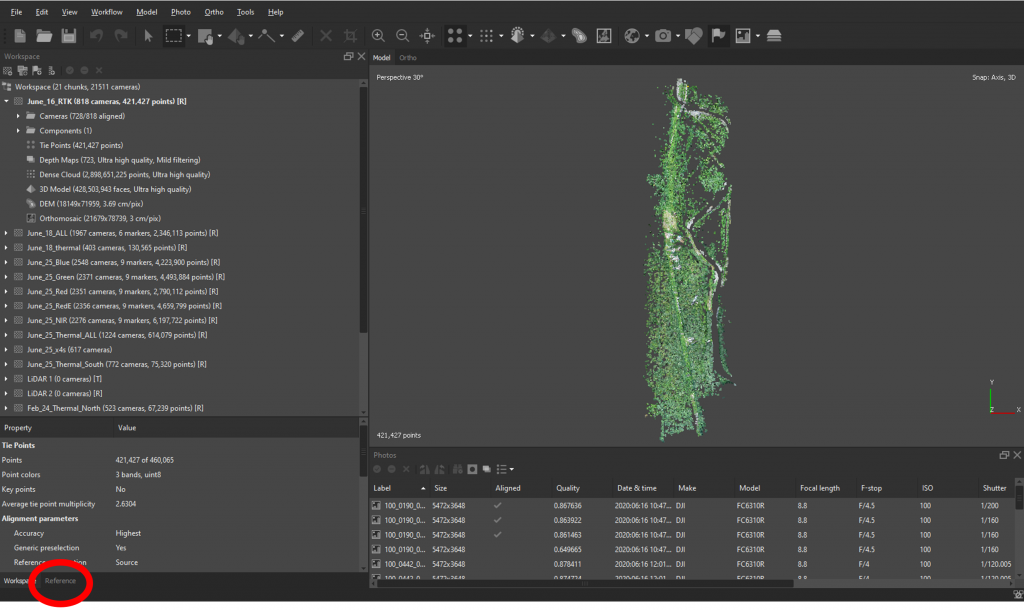Enable selected cameras in the Photos pane

coord(378,469)
